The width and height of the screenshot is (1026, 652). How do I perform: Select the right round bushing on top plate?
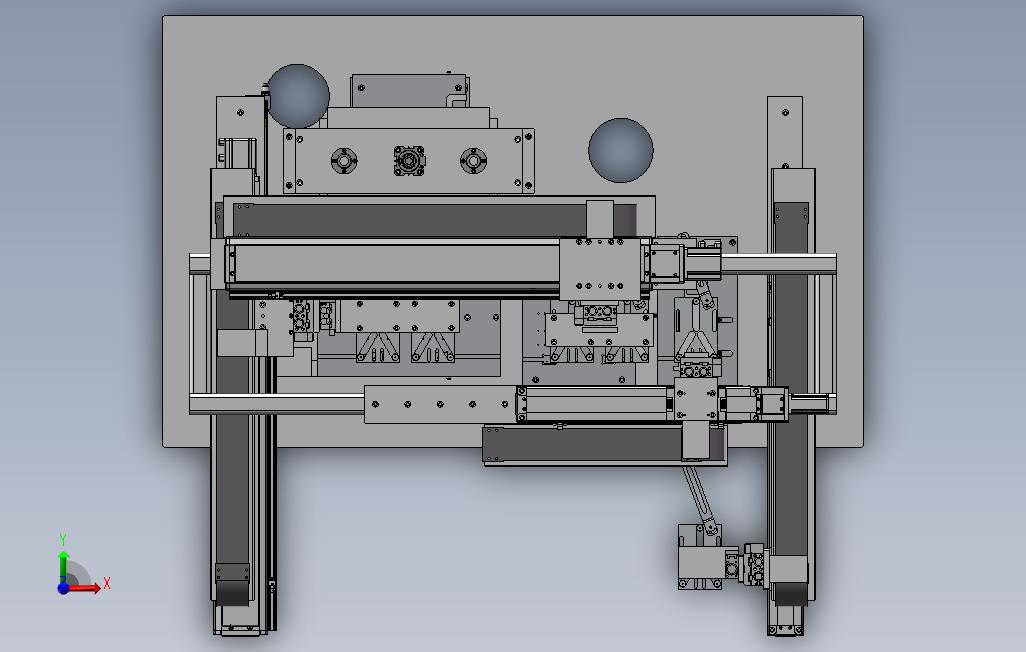coord(473,161)
